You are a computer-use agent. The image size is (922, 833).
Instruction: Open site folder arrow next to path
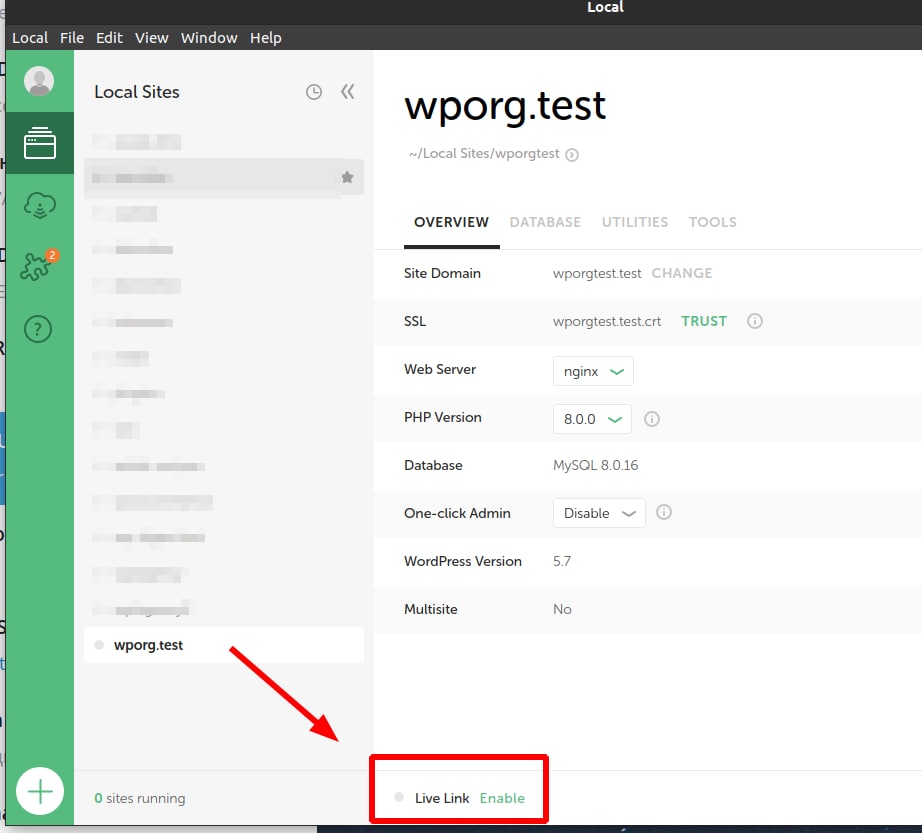[x=572, y=155]
